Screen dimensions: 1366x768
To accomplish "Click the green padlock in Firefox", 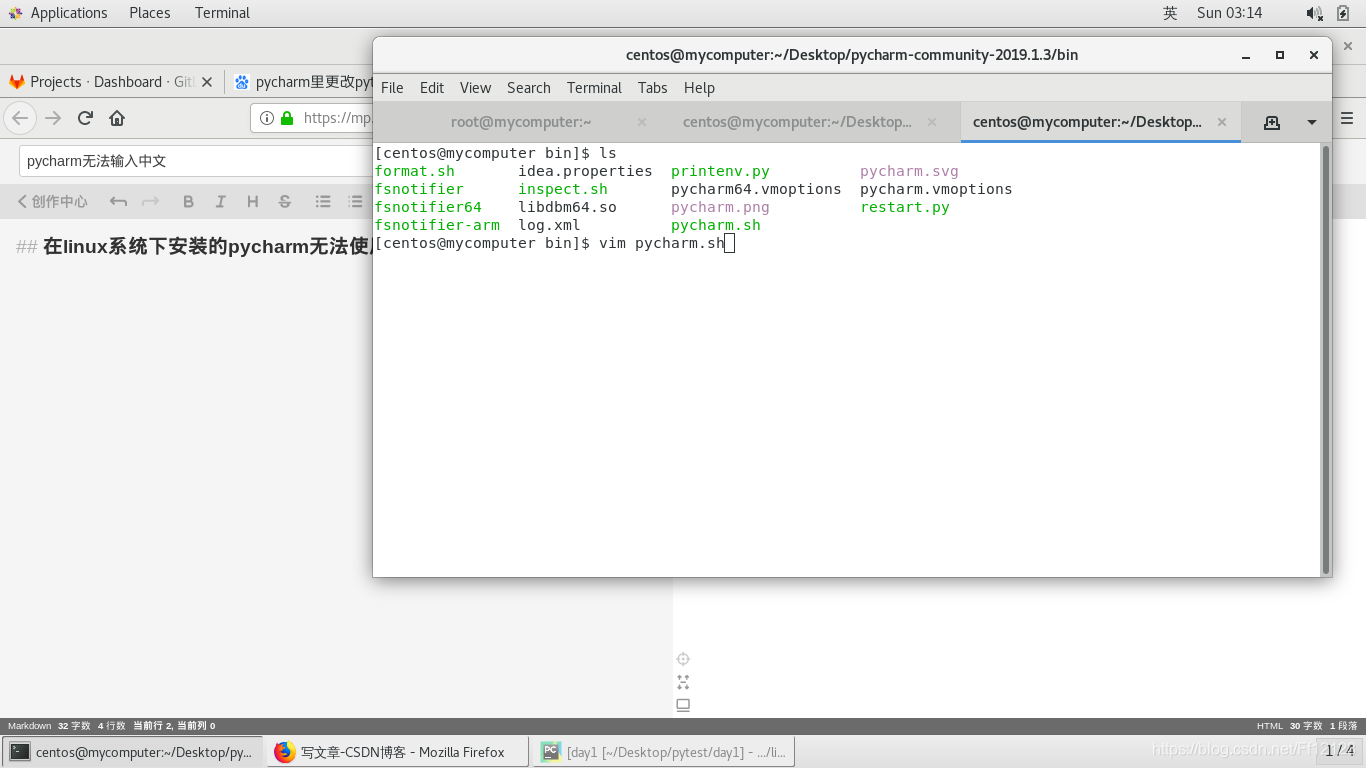I will (287, 118).
